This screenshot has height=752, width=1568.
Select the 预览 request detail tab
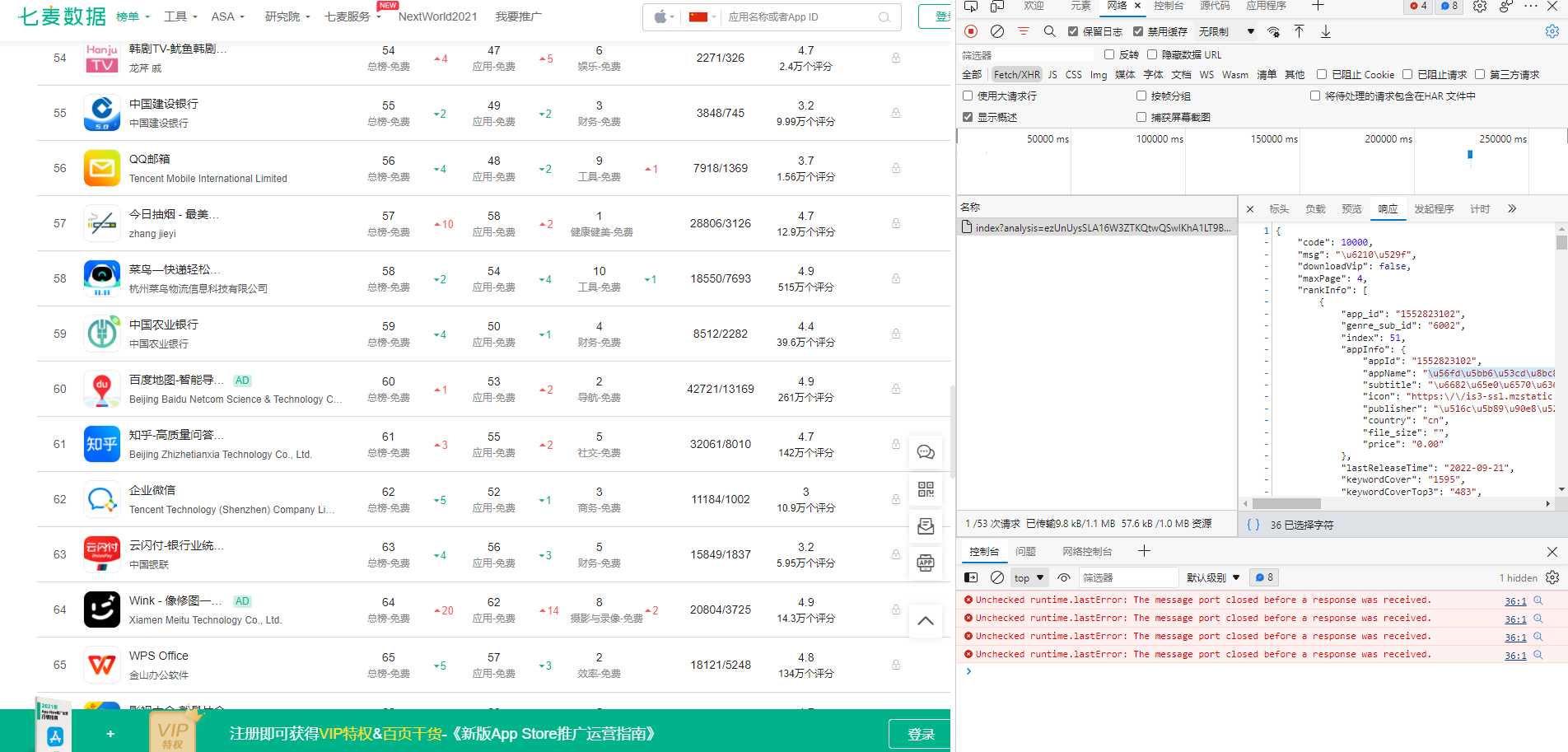coord(1351,208)
